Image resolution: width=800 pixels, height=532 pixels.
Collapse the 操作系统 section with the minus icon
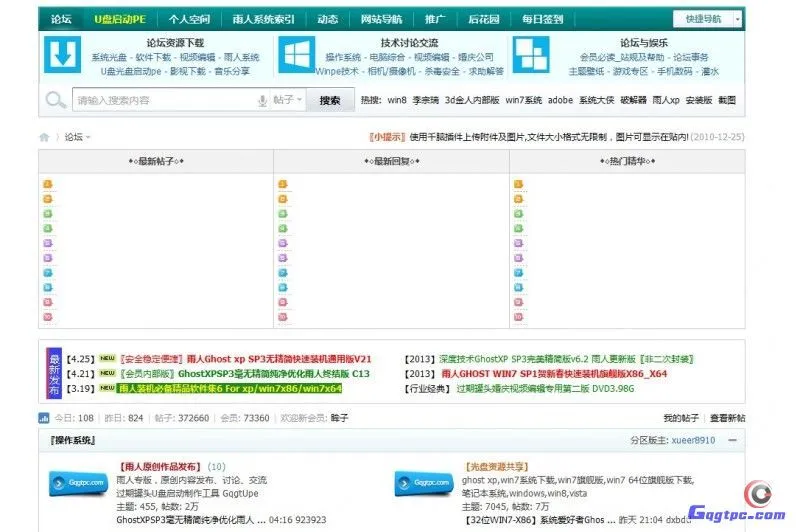(x=732, y=440)
